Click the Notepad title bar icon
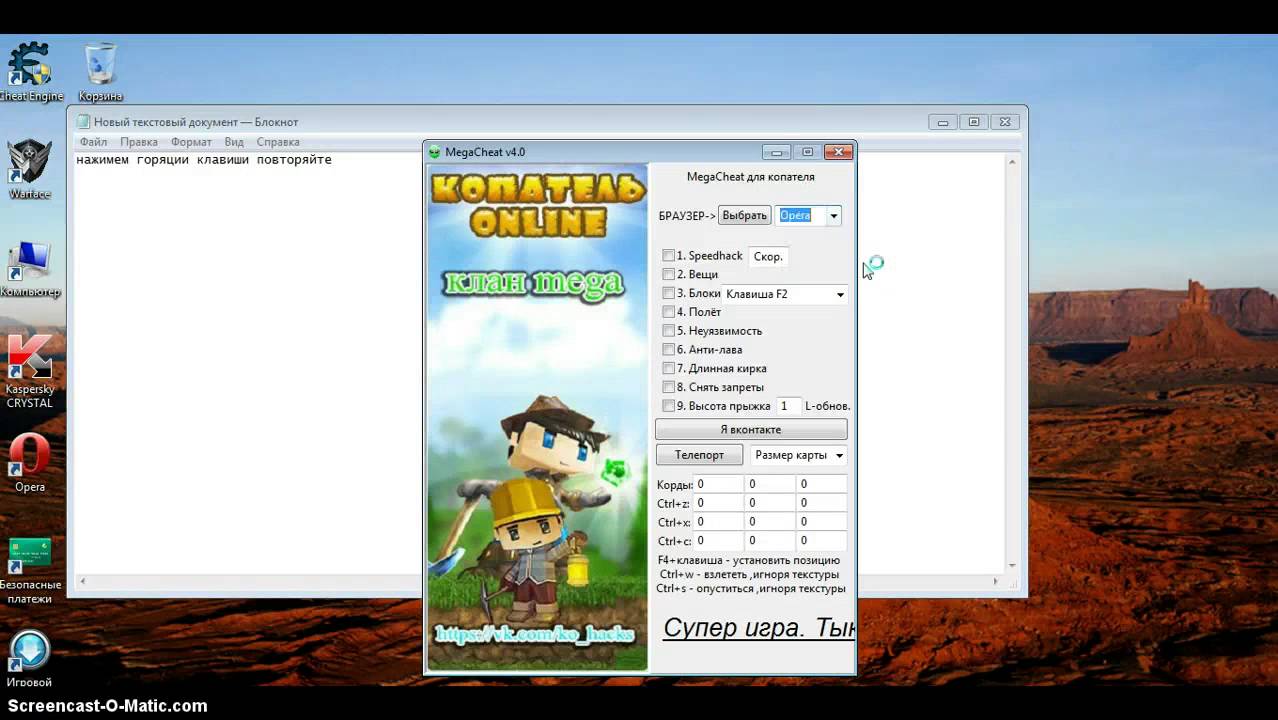Image resolution: width=1278 pixels, height=720 pixels. coord(83,122)
